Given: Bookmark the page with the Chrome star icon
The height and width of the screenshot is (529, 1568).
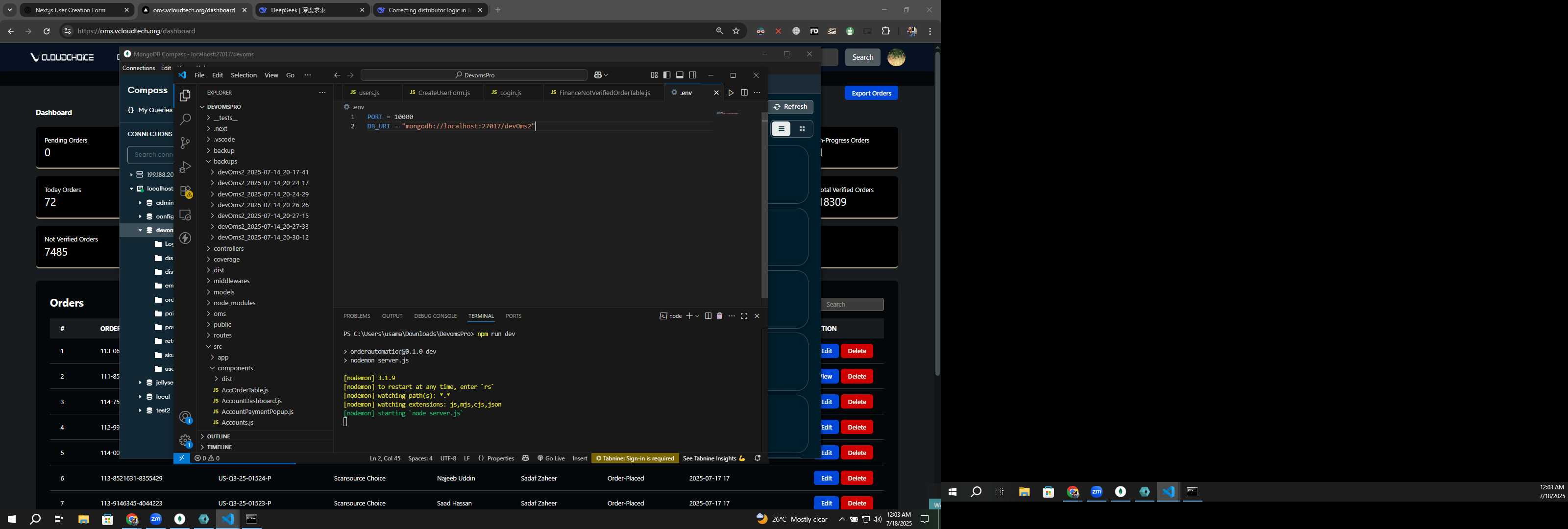Looking at the screenshot, I should click(x=736, y=31).
